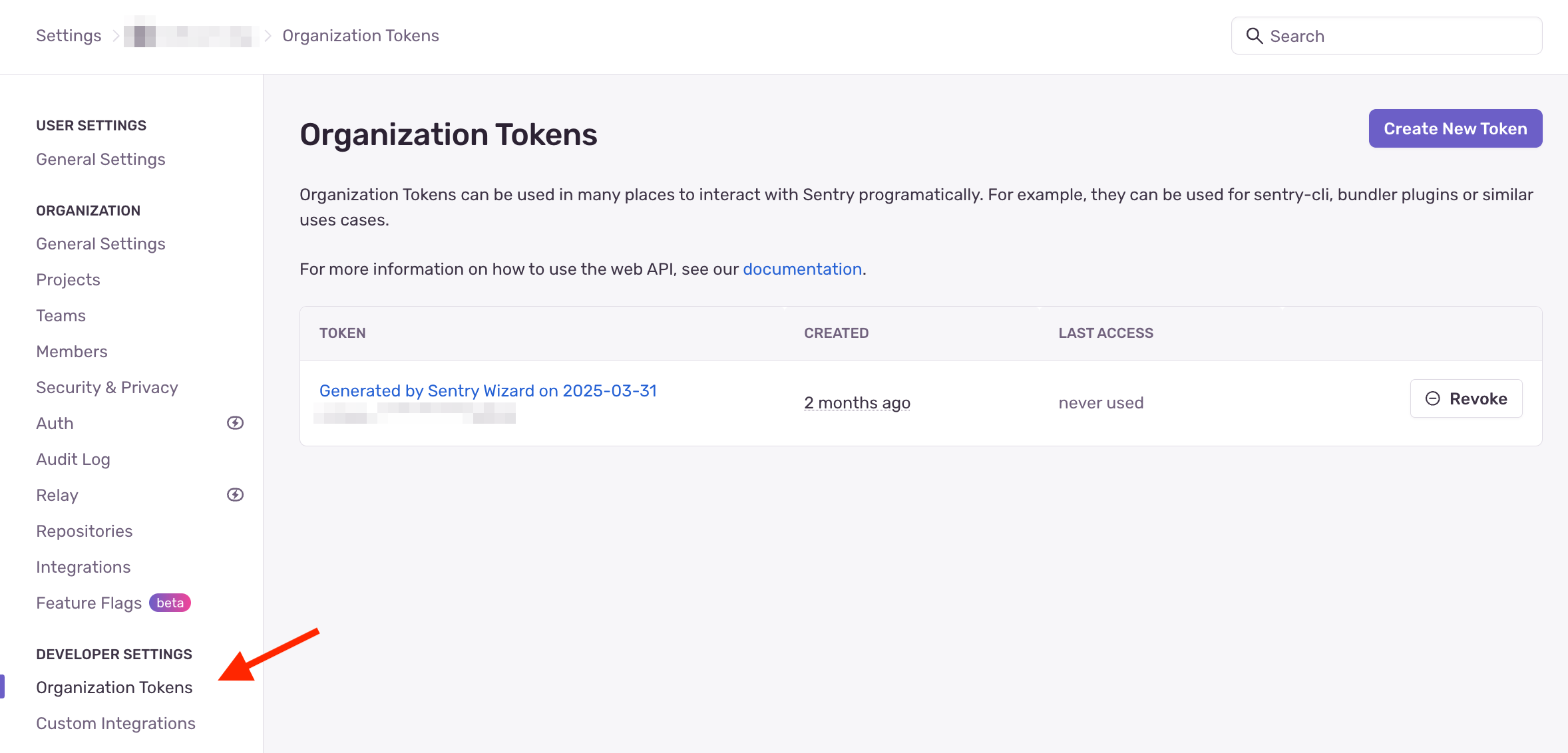The height and width of the screenshot is (753, 1568).
Task: Click the chevron before Organization Tokens breadcrumb
Action: [x=268, y=36]
